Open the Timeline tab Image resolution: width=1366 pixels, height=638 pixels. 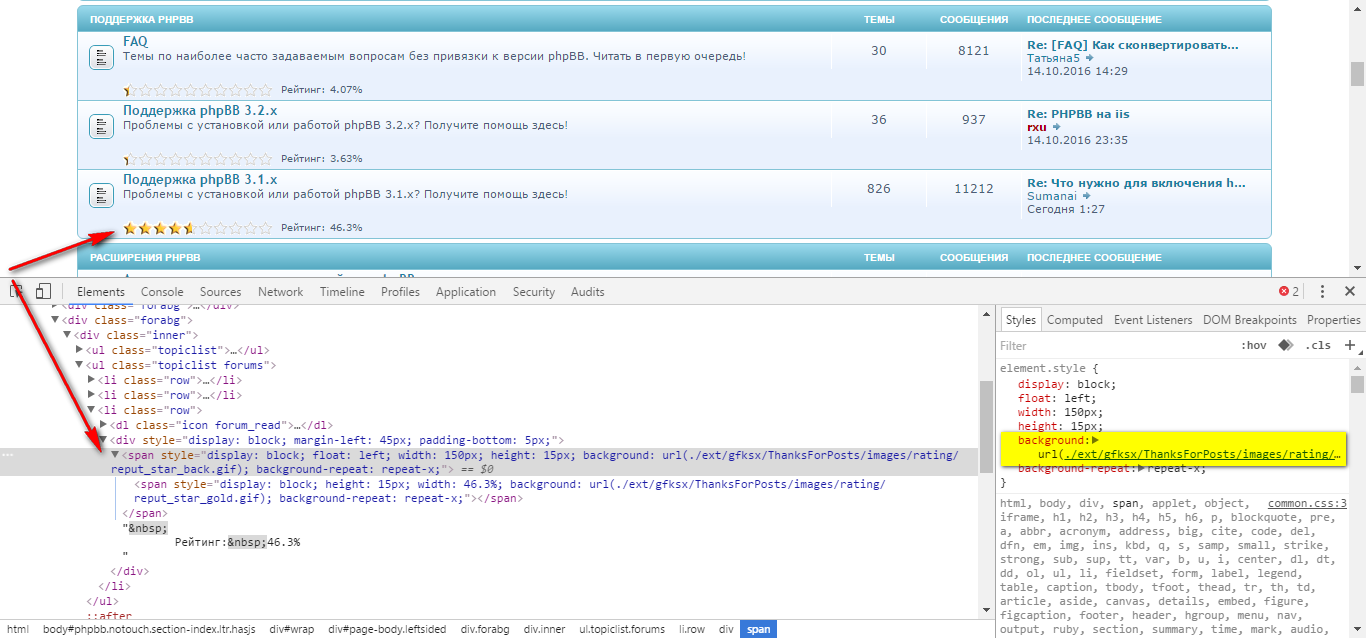tap(342, 292)
